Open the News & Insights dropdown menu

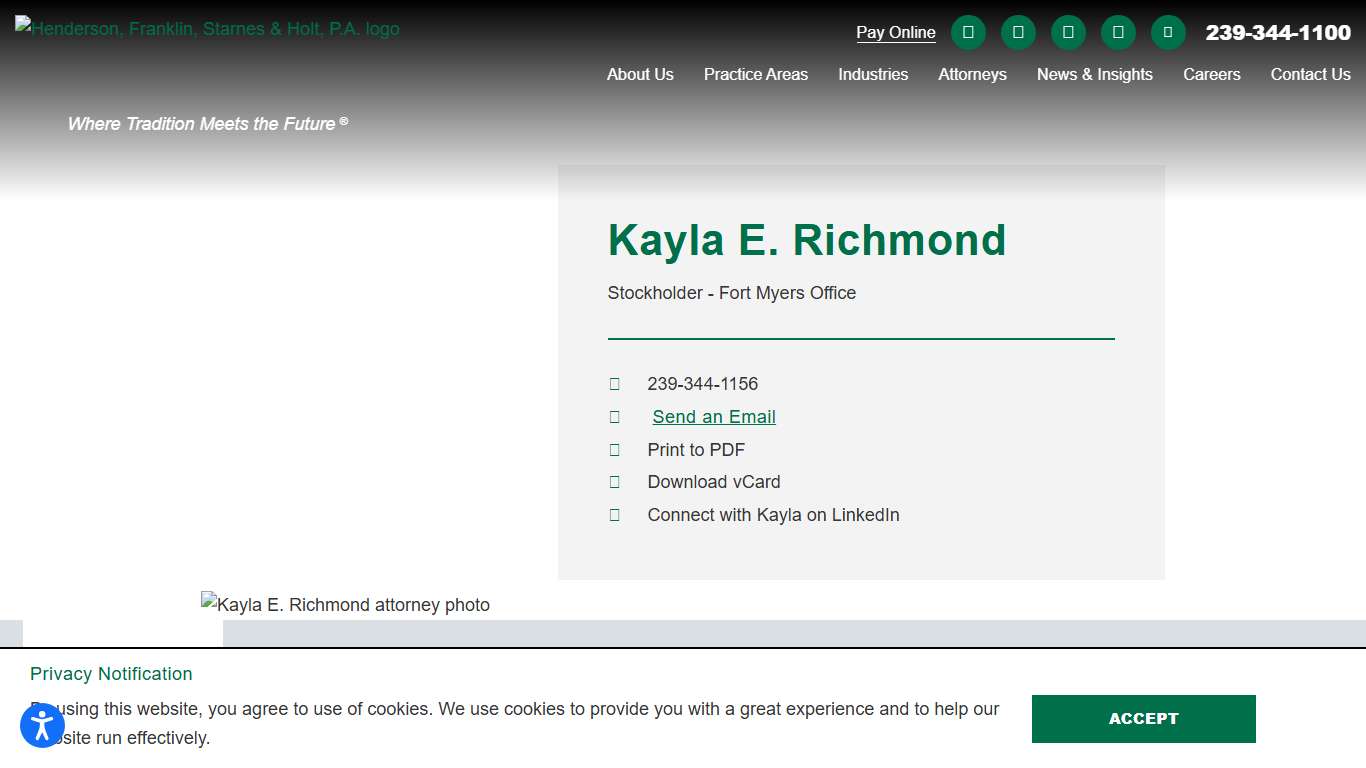1095,74
